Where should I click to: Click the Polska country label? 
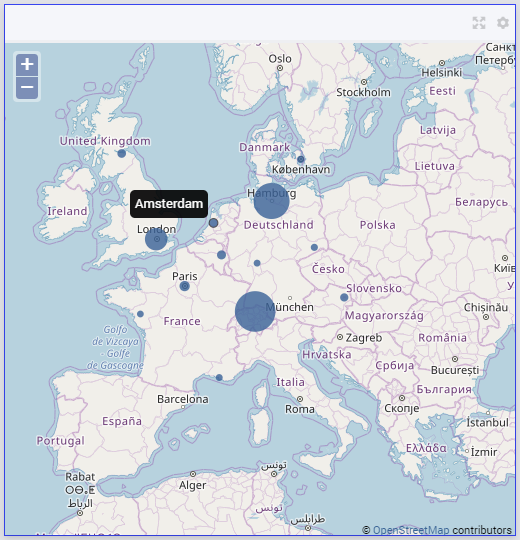click(377, 225)
